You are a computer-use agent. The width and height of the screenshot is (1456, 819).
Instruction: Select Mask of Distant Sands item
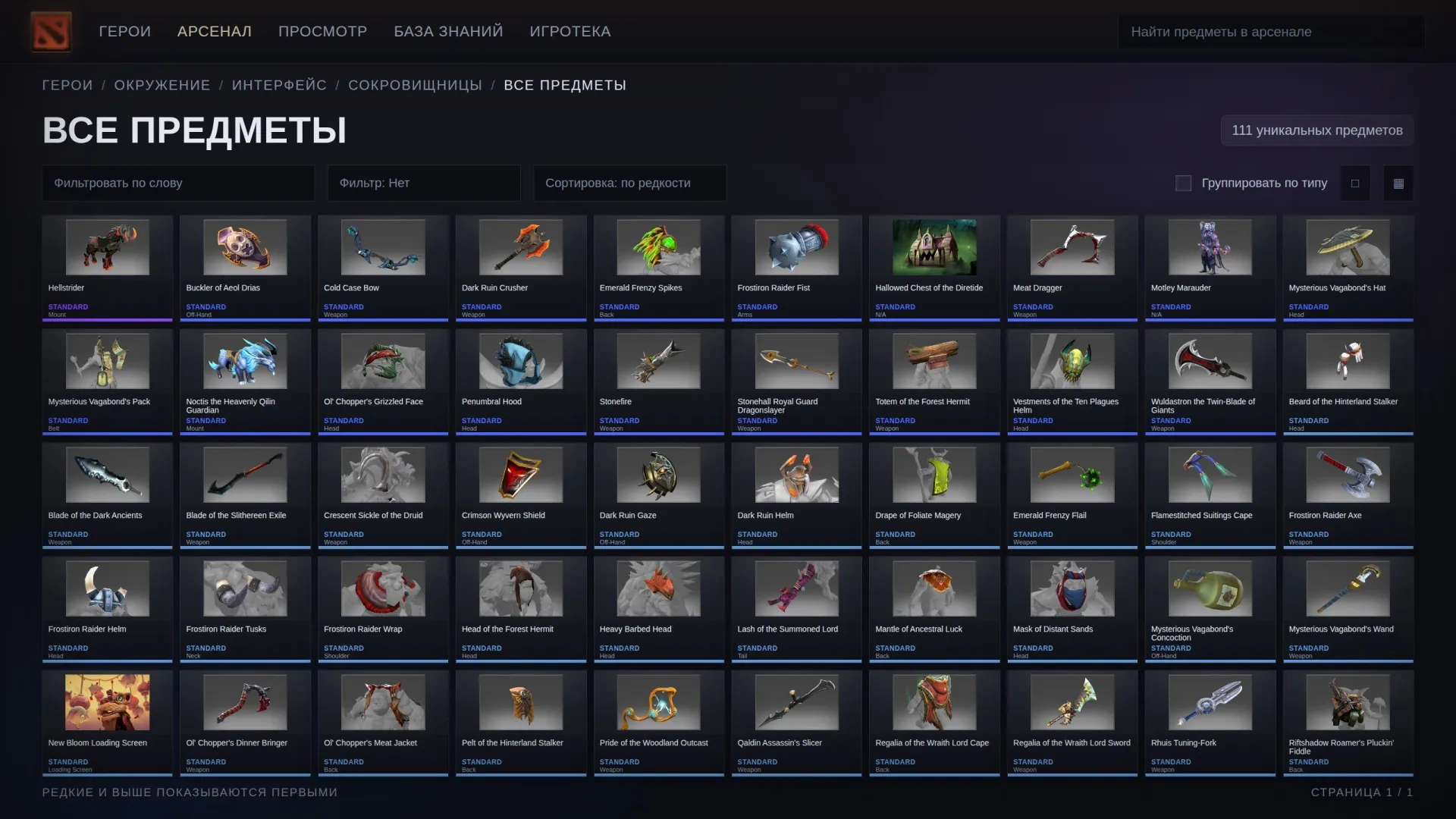coord(1072,609)
